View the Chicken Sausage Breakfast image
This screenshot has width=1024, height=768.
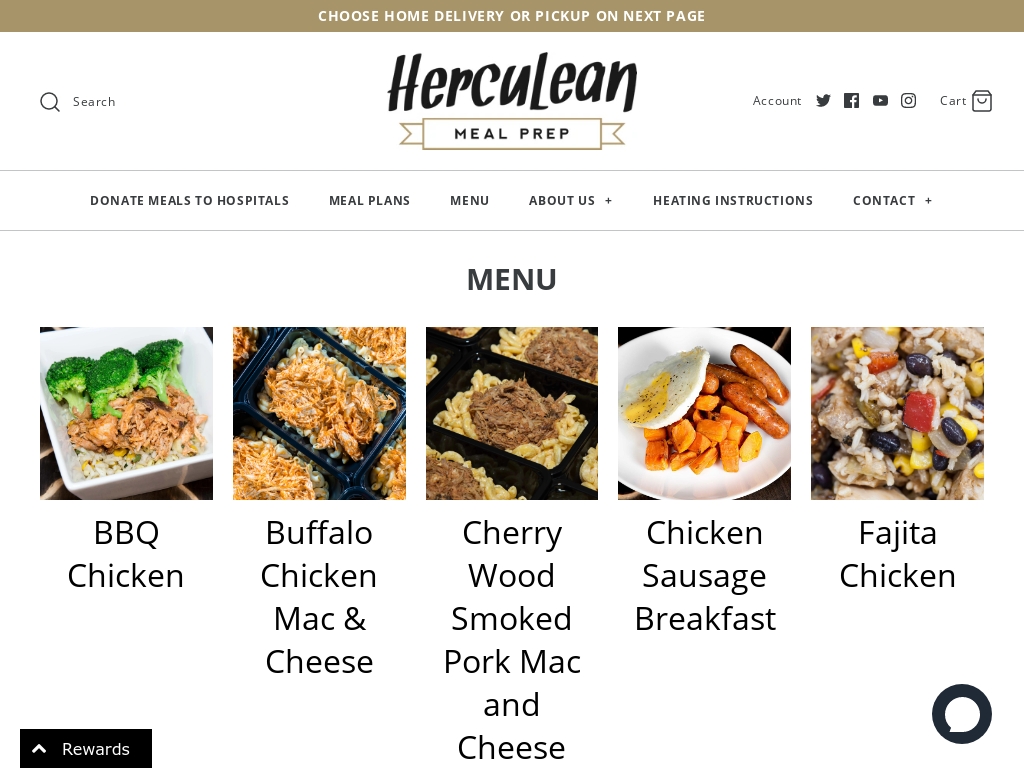[704, 413]
